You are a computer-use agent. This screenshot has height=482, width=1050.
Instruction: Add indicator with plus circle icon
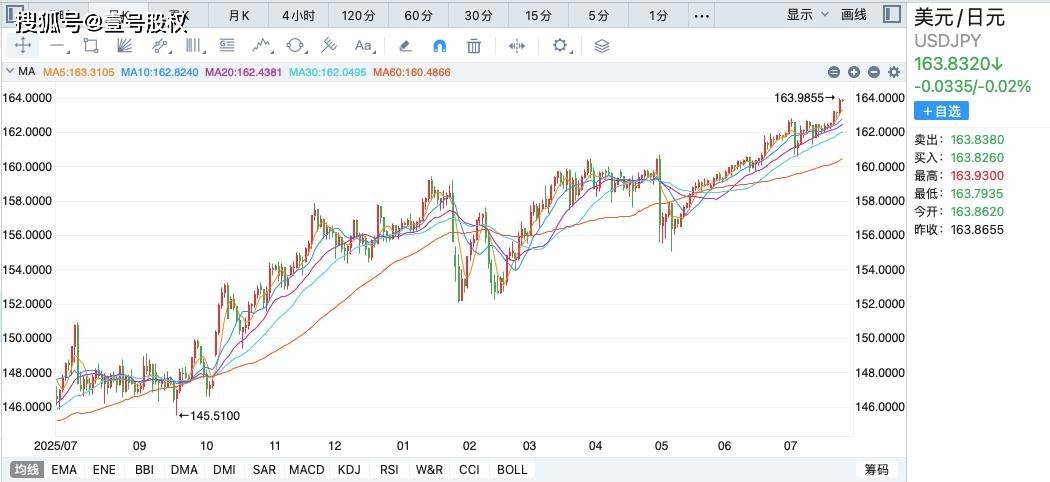[854, 72]
